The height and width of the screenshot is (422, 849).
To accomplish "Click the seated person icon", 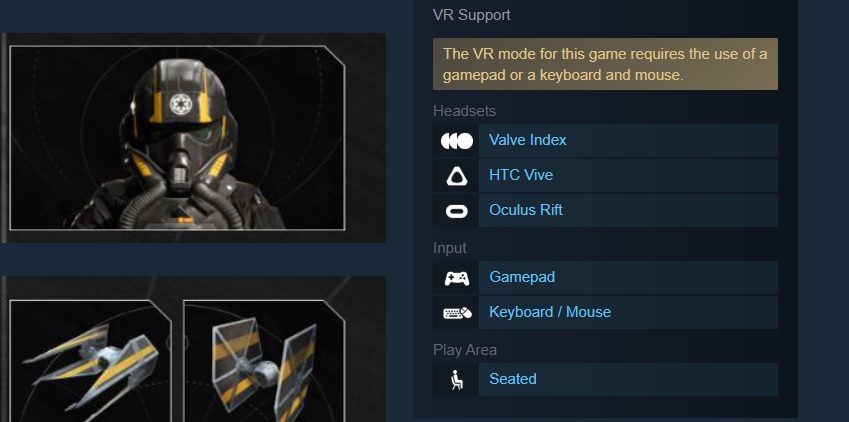I will pyautogui.click(x=457, y=380).
